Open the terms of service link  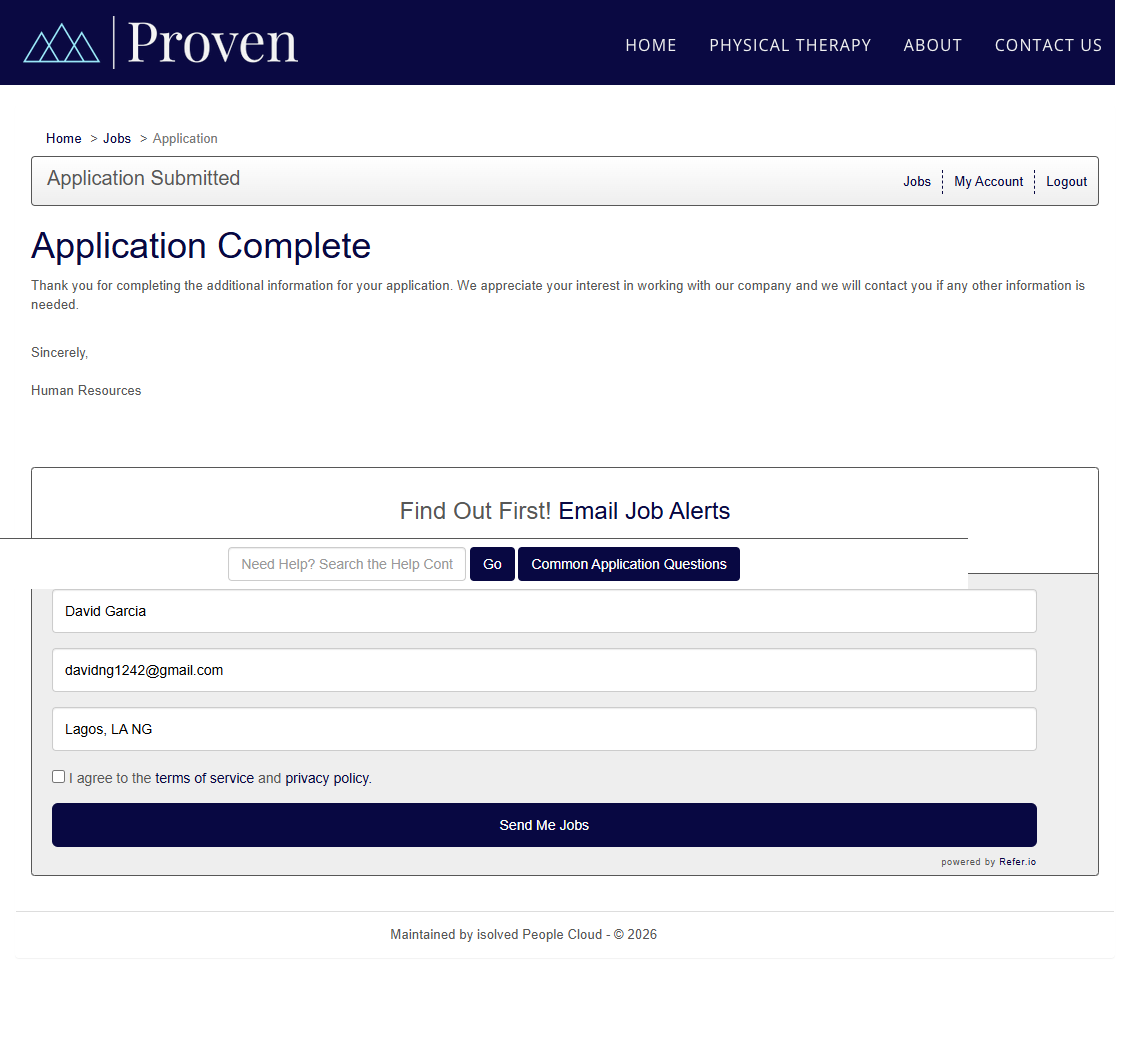click(204, 778)
